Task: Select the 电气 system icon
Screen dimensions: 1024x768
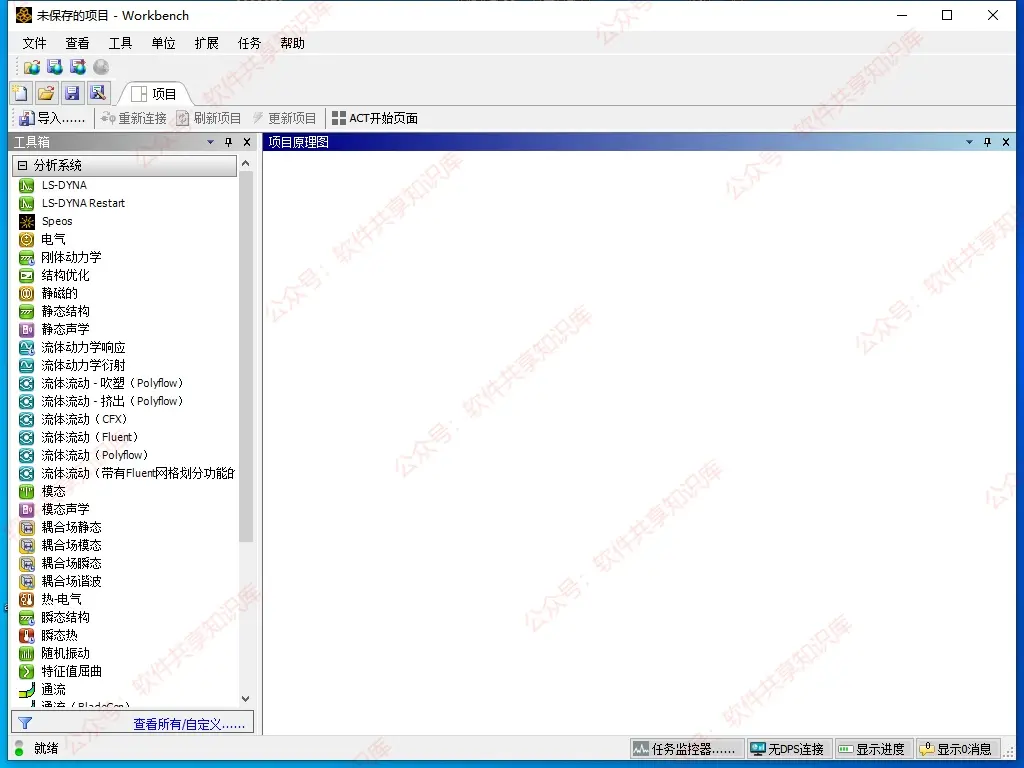Action: click(x=26, y=240)
